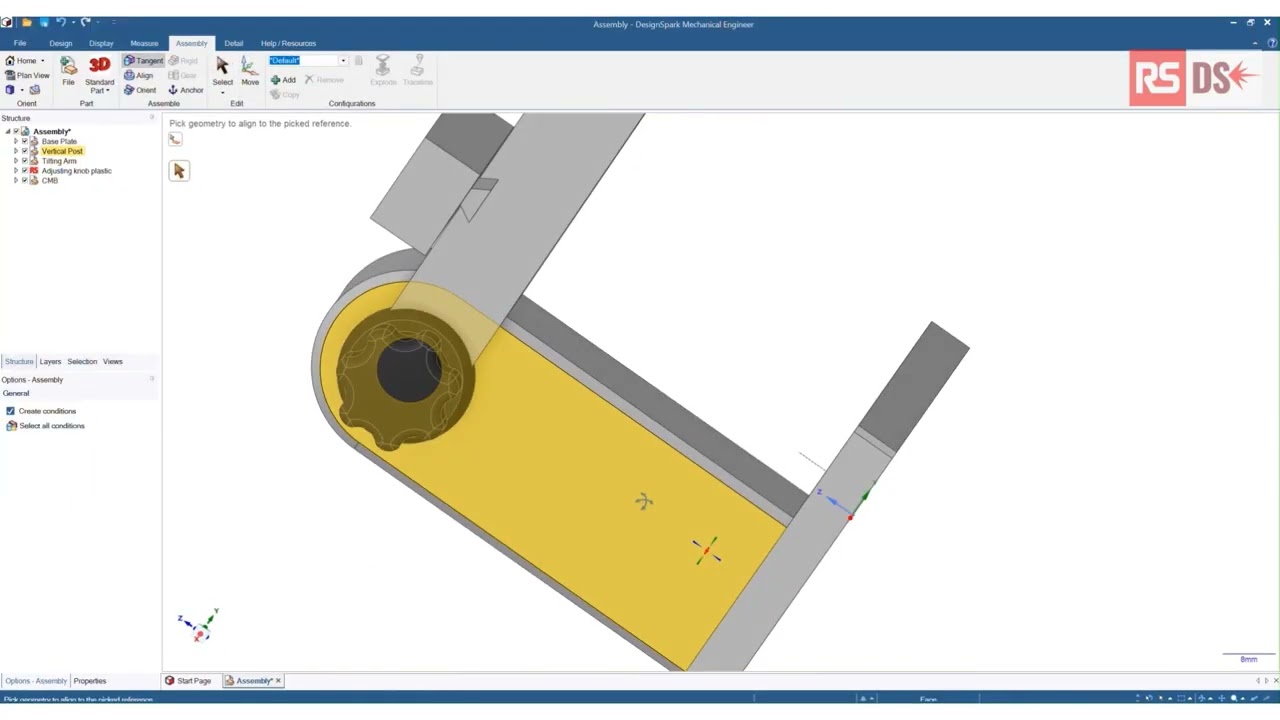The image size is (1280, 720).
Task: Toggle Tilting Arm visibility checkbox
Action: coord(25,161)
